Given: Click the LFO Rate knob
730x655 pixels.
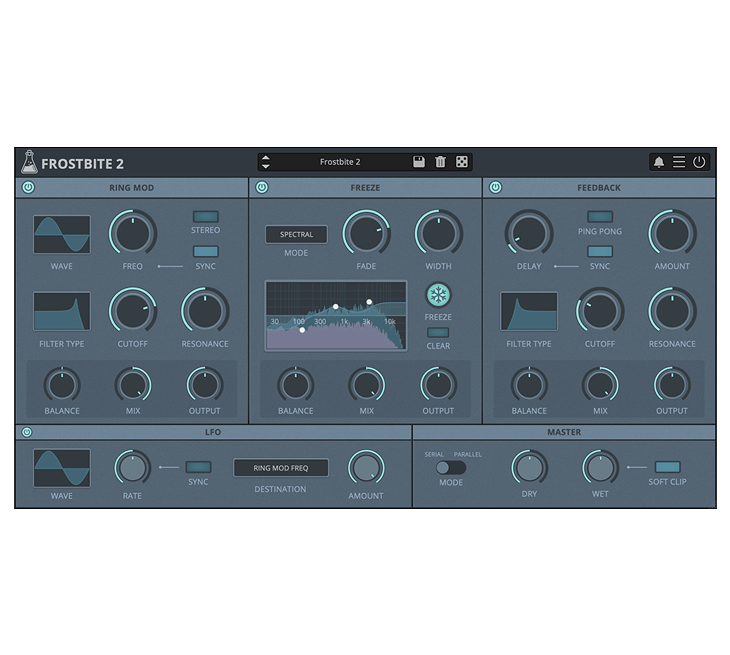Looking at the screenshot, I should pos(133,467).
